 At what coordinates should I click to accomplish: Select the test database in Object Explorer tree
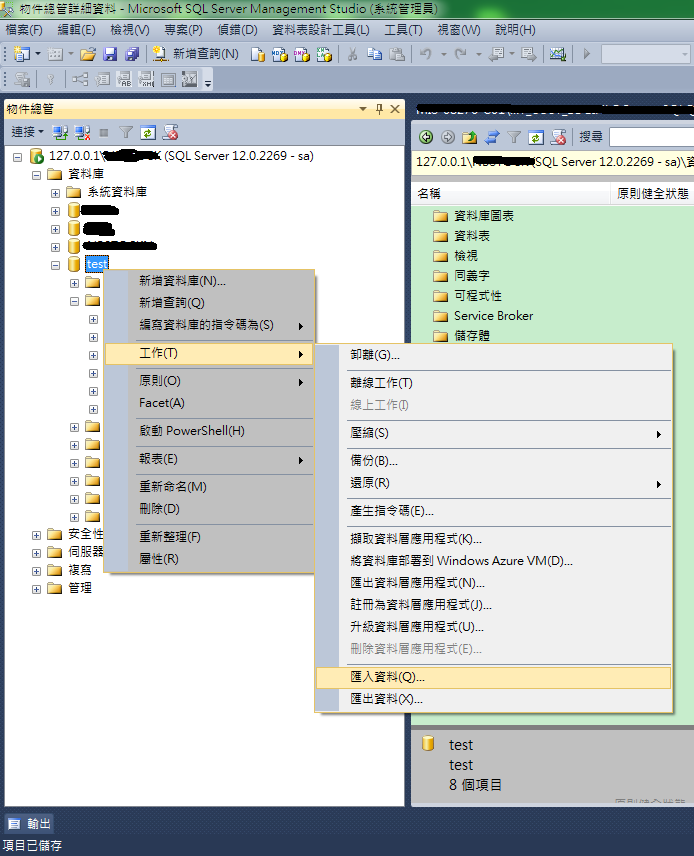(97, 265)
